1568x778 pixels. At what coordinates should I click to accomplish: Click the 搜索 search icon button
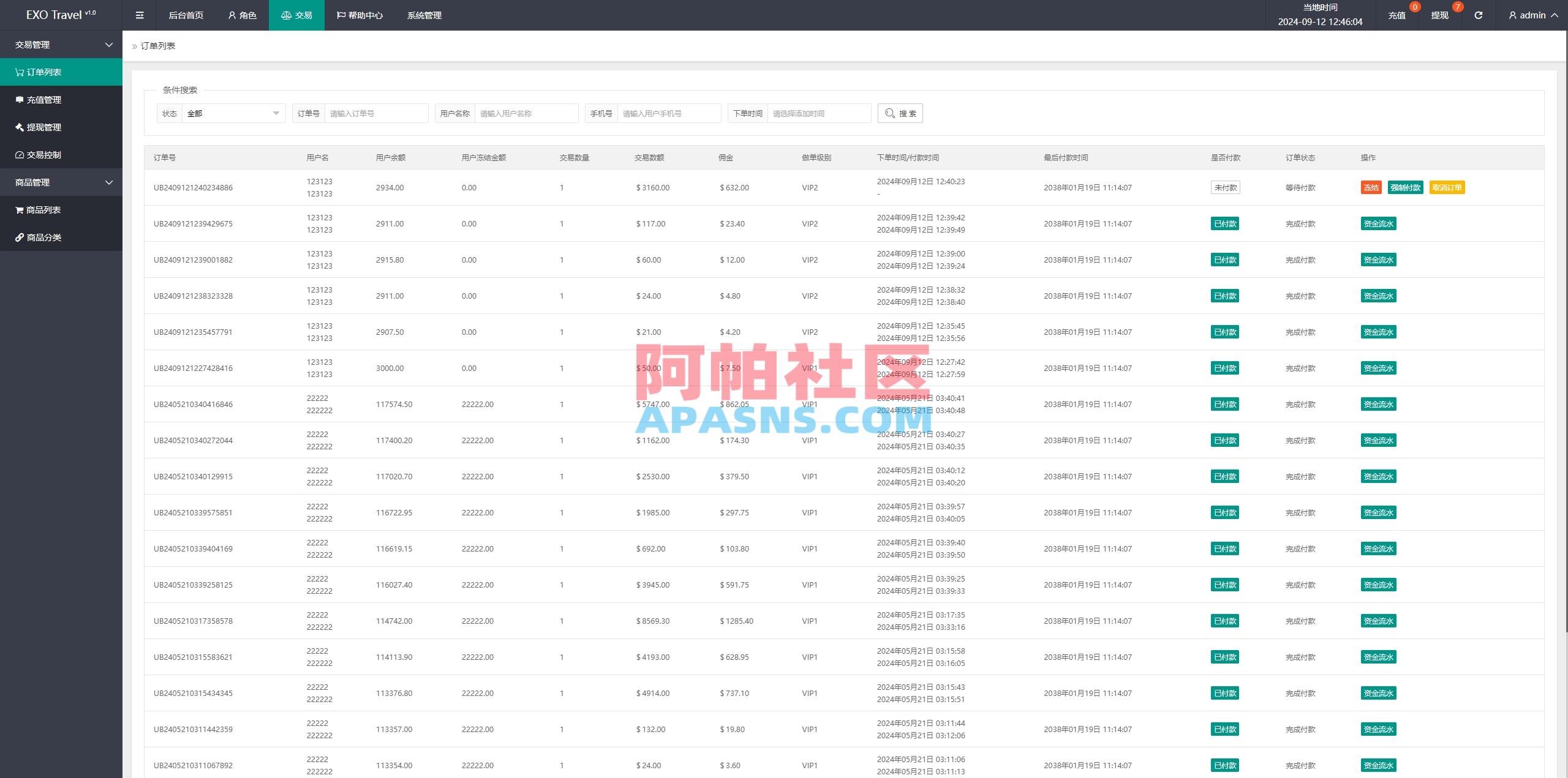tap(899, 113)
